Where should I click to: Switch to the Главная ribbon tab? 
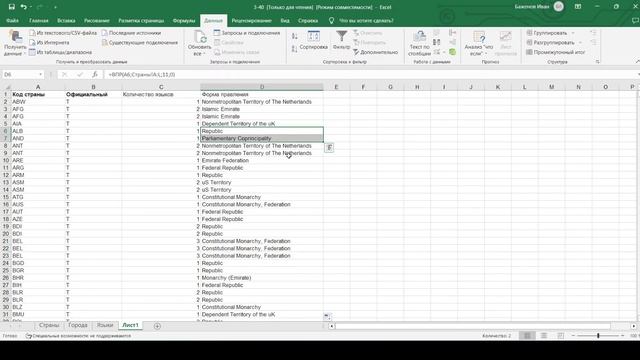[39, 20]
